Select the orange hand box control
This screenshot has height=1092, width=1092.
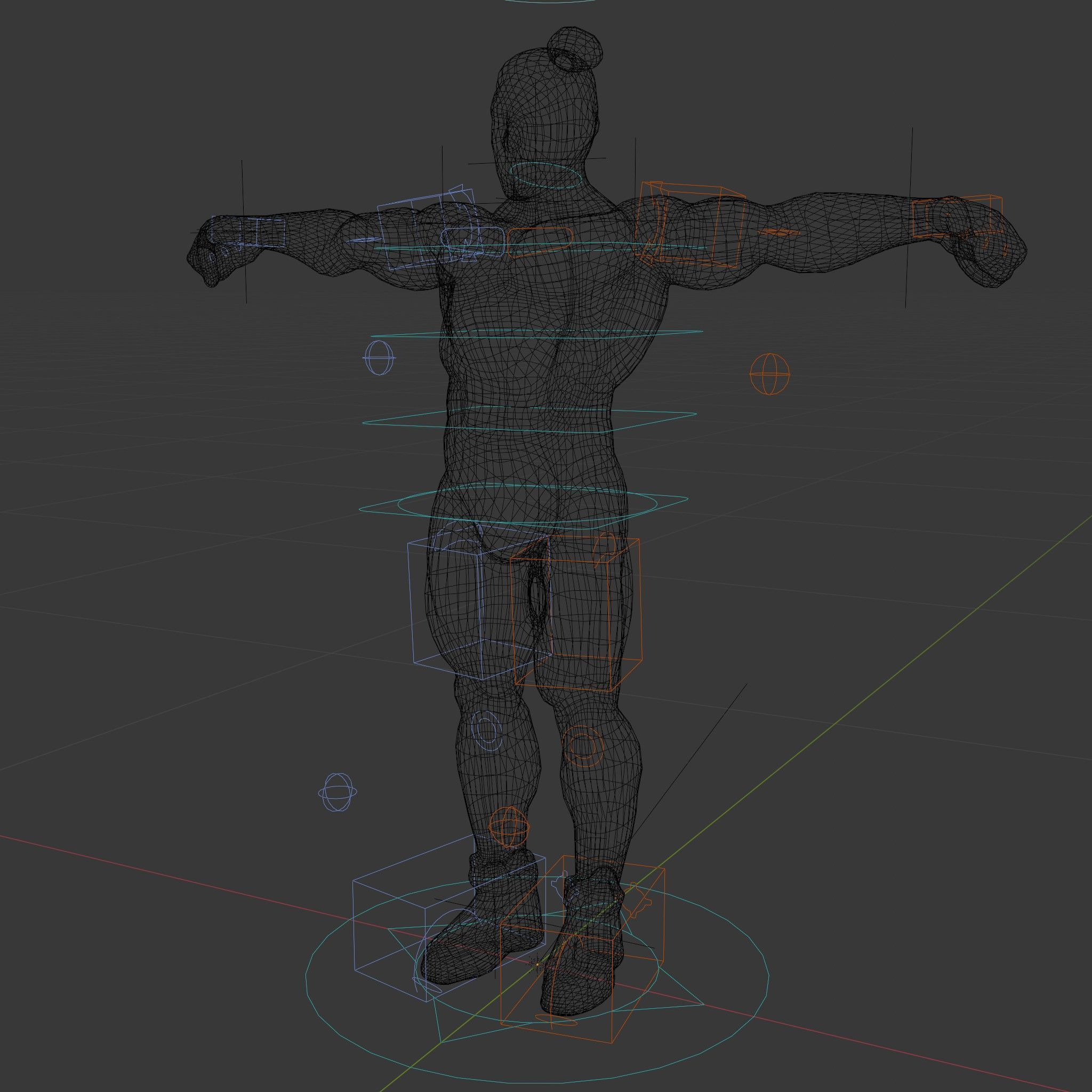[958, 216]
